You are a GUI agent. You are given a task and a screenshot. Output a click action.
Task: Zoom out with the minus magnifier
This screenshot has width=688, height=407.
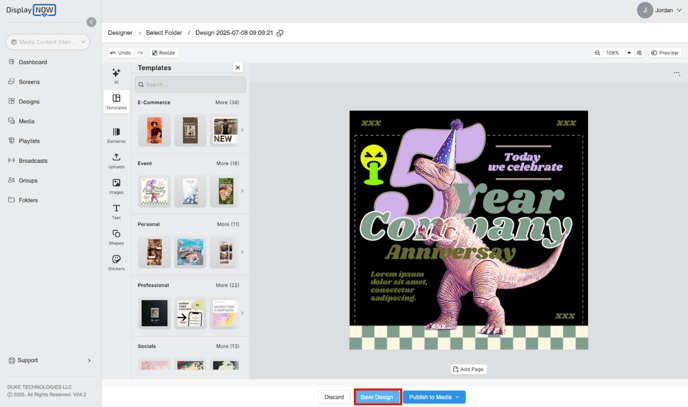click(x=597, y=53)
